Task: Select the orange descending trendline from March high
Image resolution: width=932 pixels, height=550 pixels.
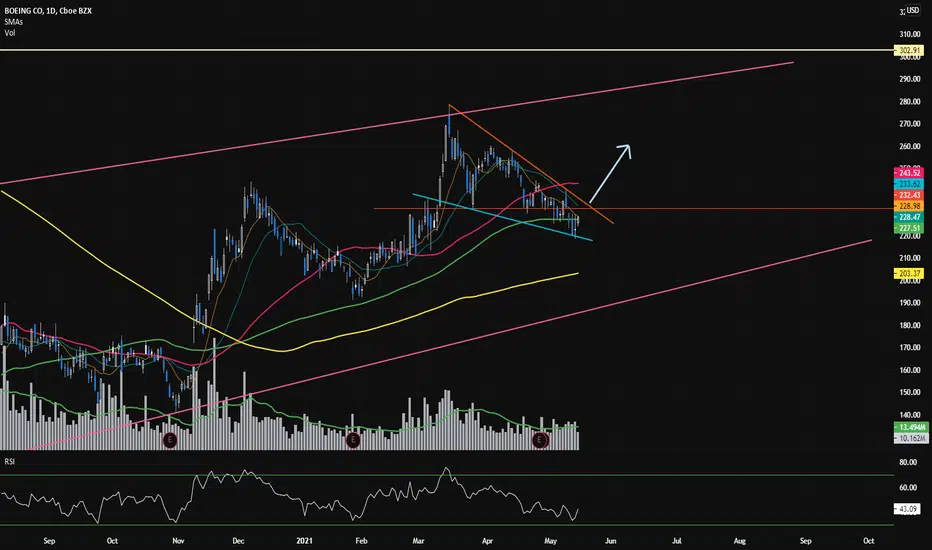Action: 531,164
